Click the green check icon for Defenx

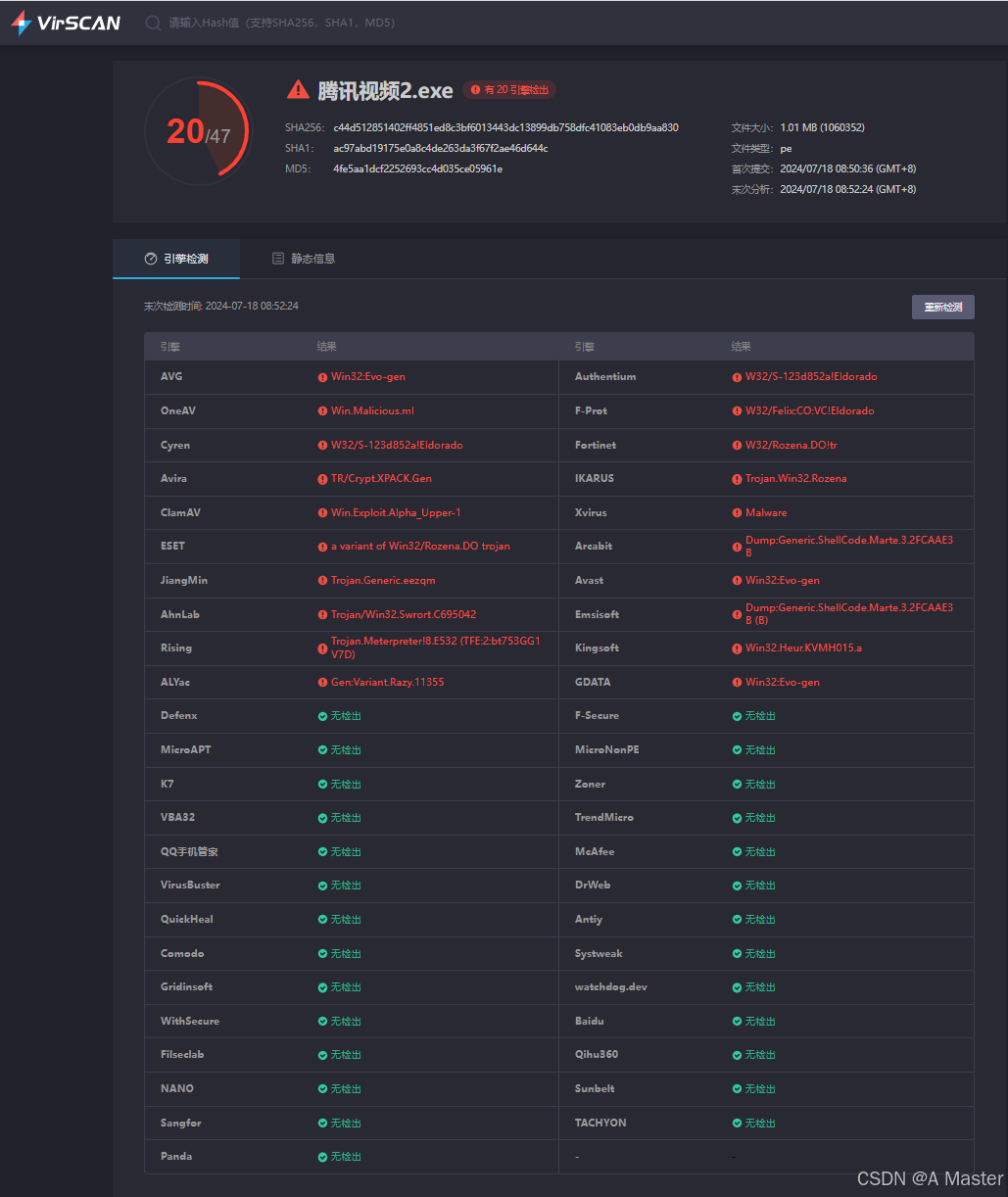pos(322,716)
